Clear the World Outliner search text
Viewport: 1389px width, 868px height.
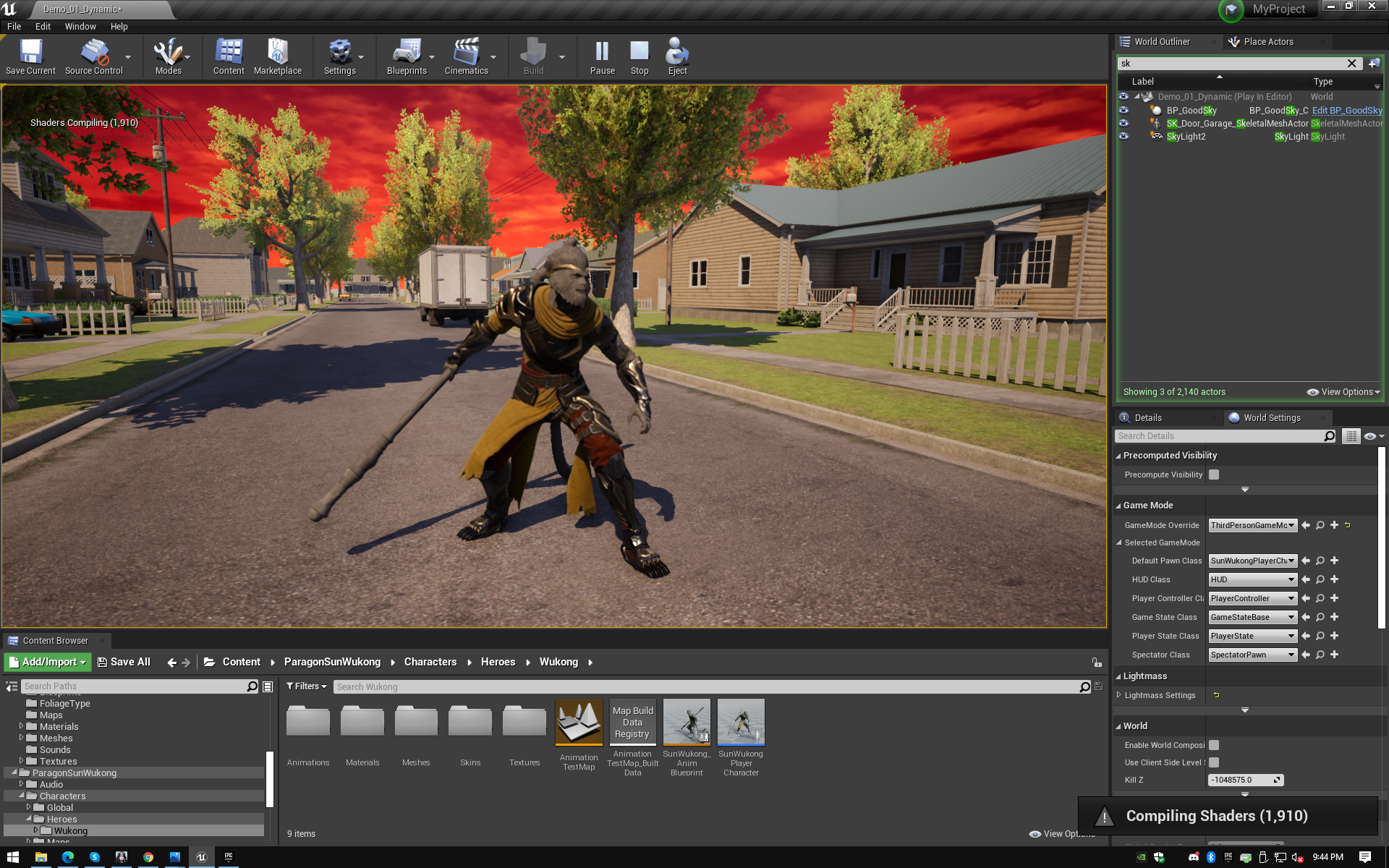[1351, 64]
